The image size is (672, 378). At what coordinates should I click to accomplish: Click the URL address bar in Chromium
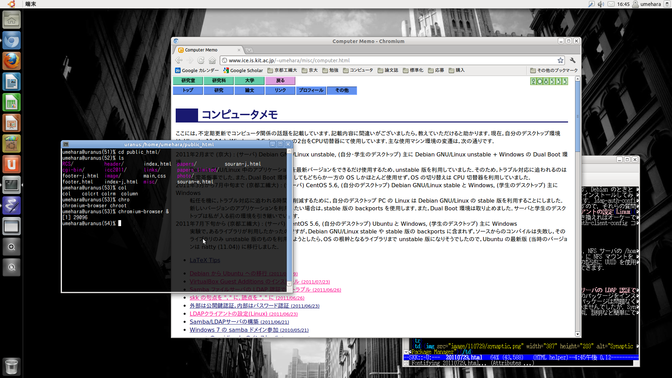click(392, 60)
